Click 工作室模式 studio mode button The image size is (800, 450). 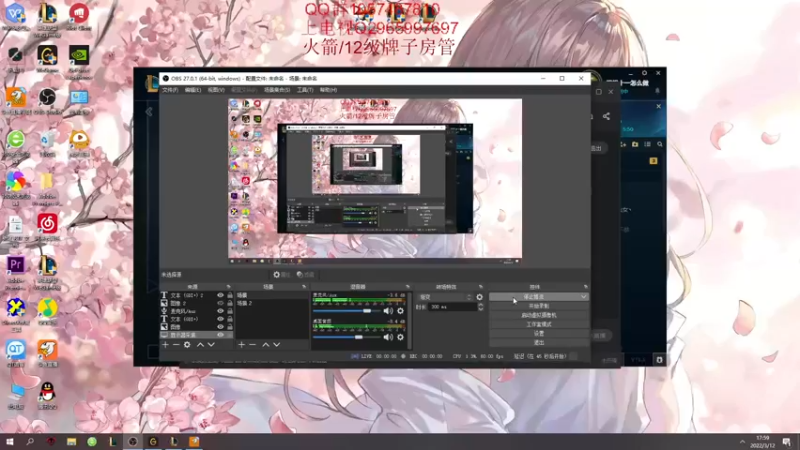tap(539, 324)
